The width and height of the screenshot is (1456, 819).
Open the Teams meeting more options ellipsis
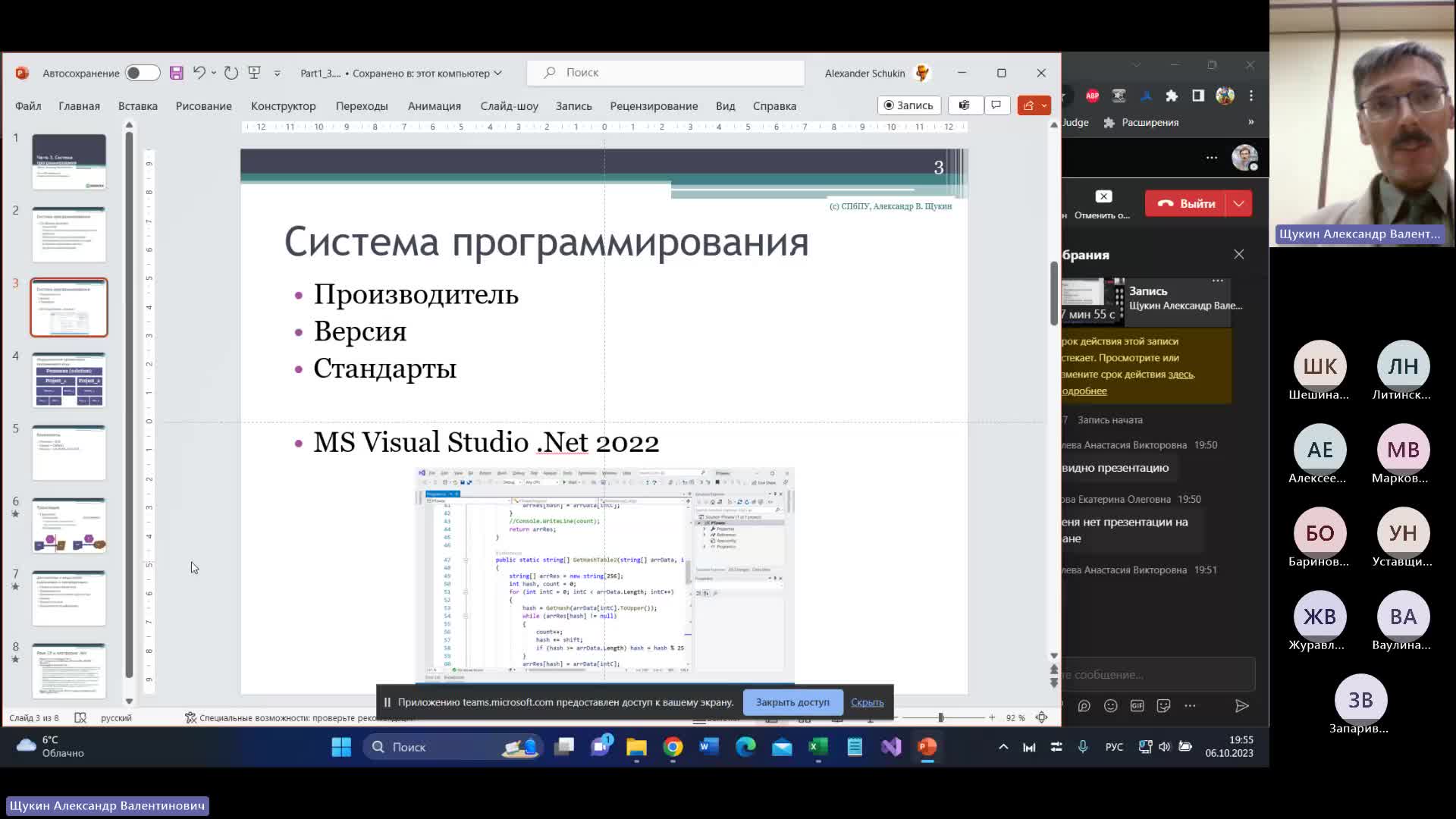tap(1212, 158)
